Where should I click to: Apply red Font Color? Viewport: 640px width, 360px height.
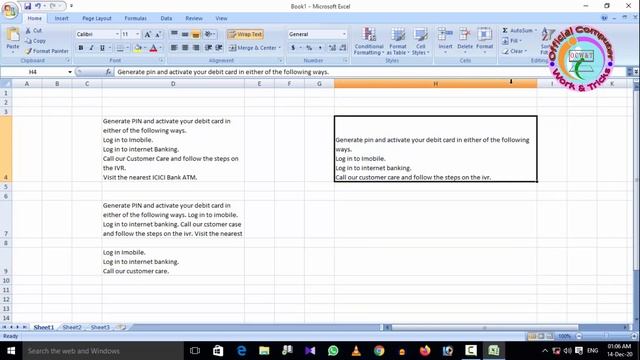tap(153, 48)
